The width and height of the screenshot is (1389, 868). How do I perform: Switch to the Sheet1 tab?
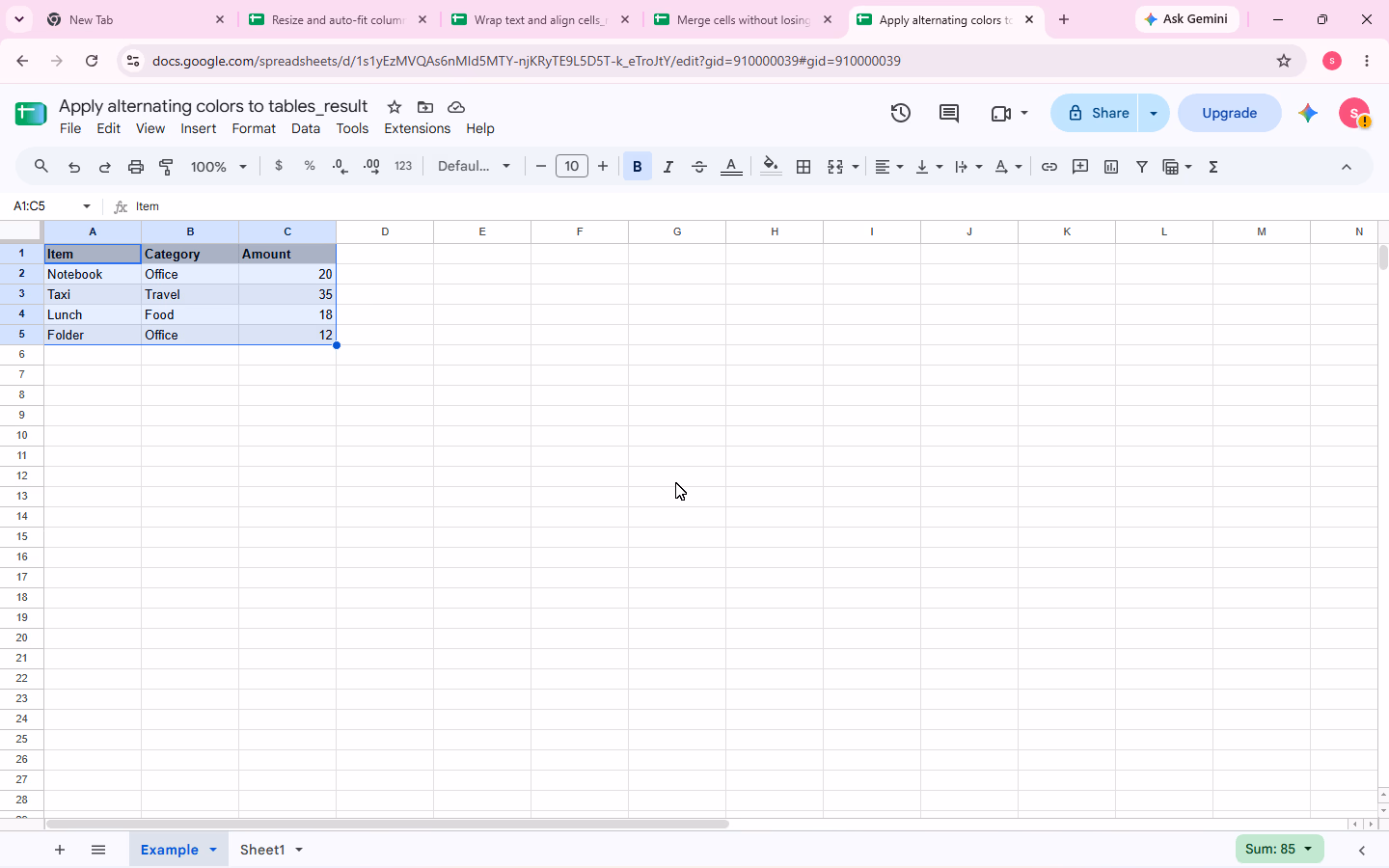262,850
